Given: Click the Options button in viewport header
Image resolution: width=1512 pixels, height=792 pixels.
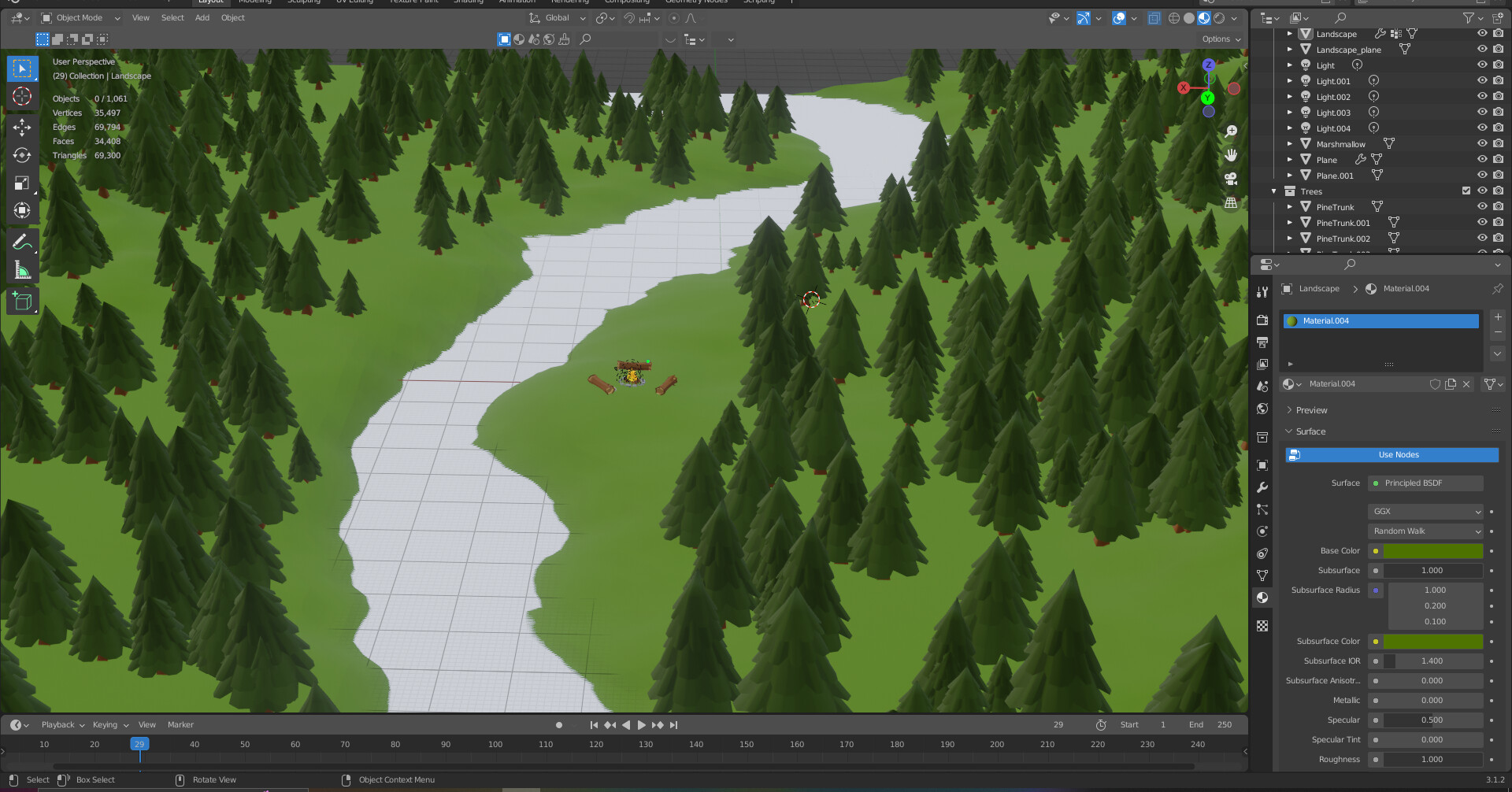Looking at the screenshot, I should 1221,39.
